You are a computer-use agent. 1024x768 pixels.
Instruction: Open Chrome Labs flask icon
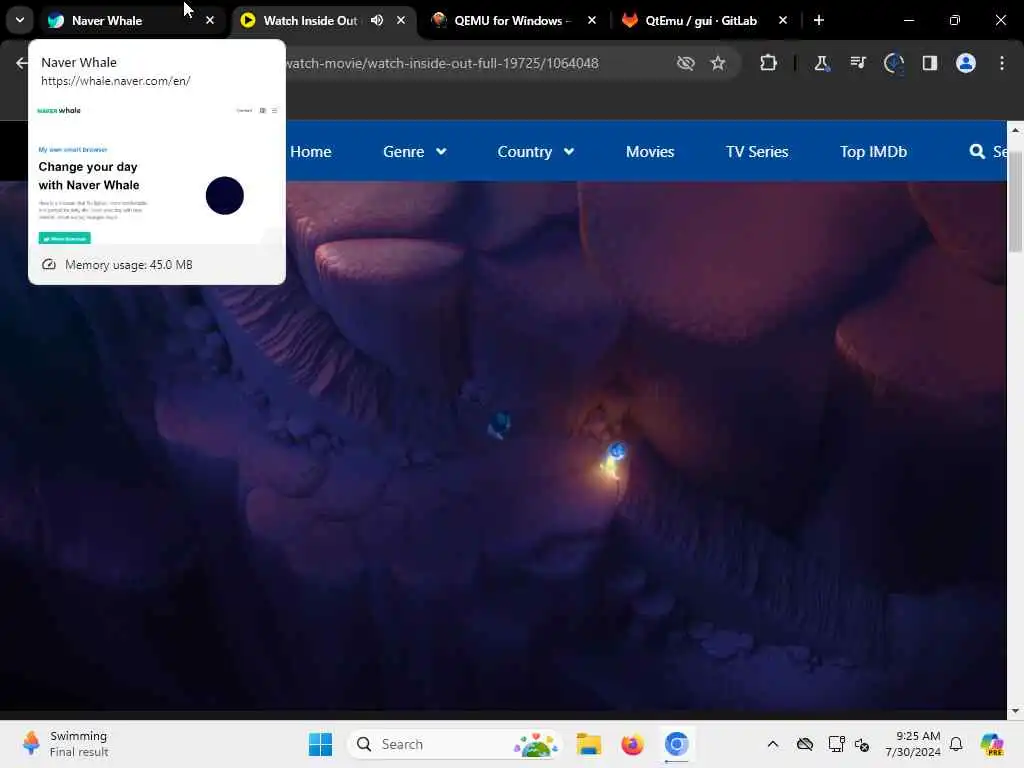(821, 63)
